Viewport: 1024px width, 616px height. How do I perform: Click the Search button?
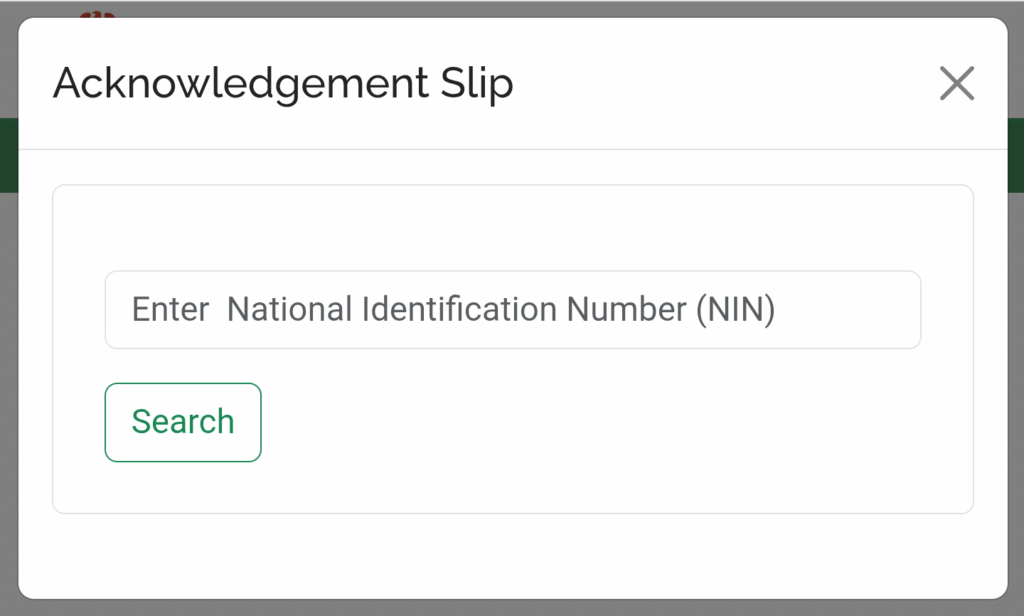coord(183,422)
